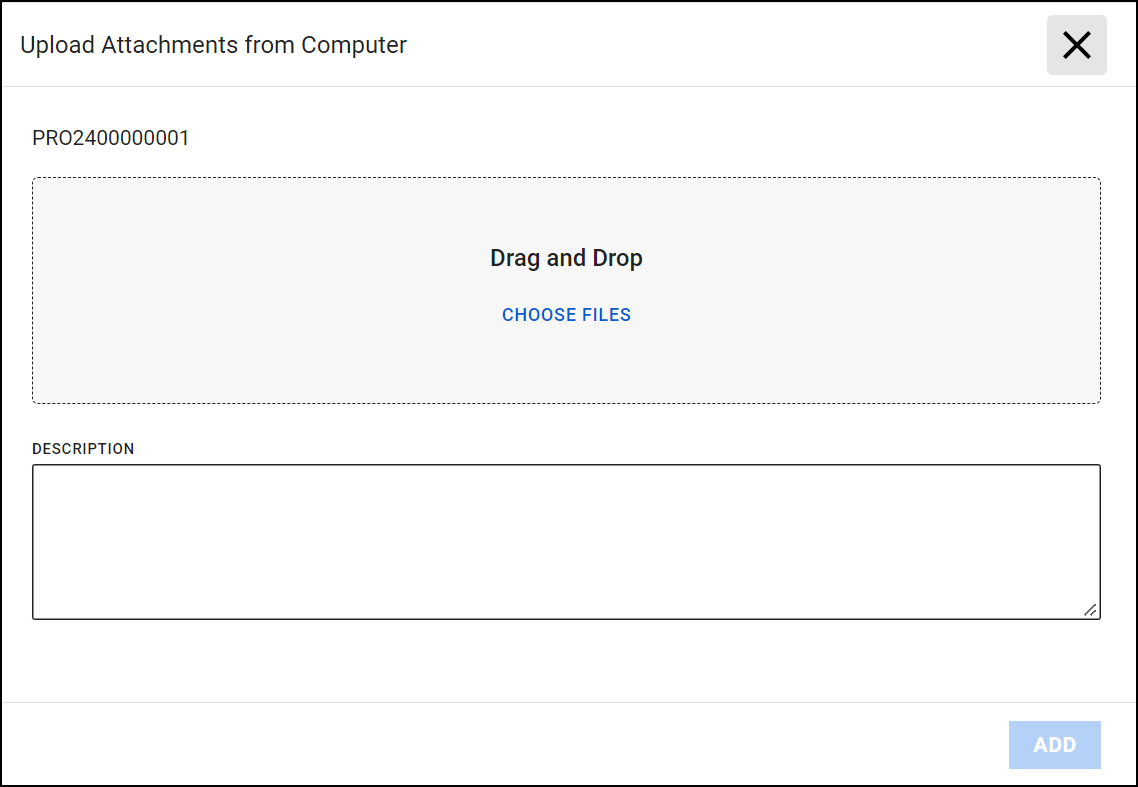The image size is (1138, 787).
Task: Close the Upload Attachments dialog
Action: tap(1076, 44)
